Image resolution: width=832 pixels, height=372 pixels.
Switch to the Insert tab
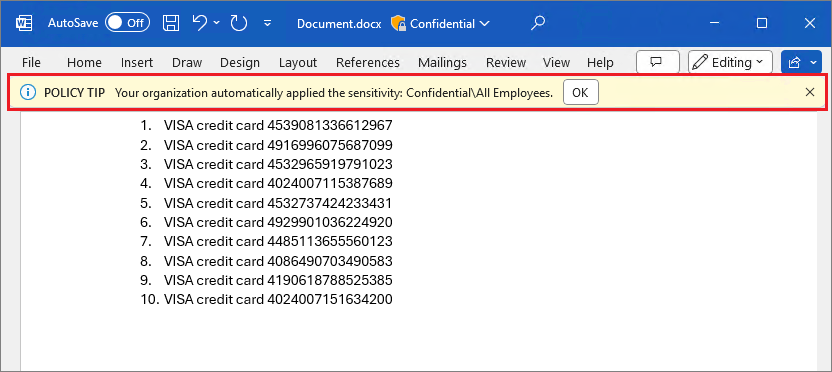click(137, 63)
